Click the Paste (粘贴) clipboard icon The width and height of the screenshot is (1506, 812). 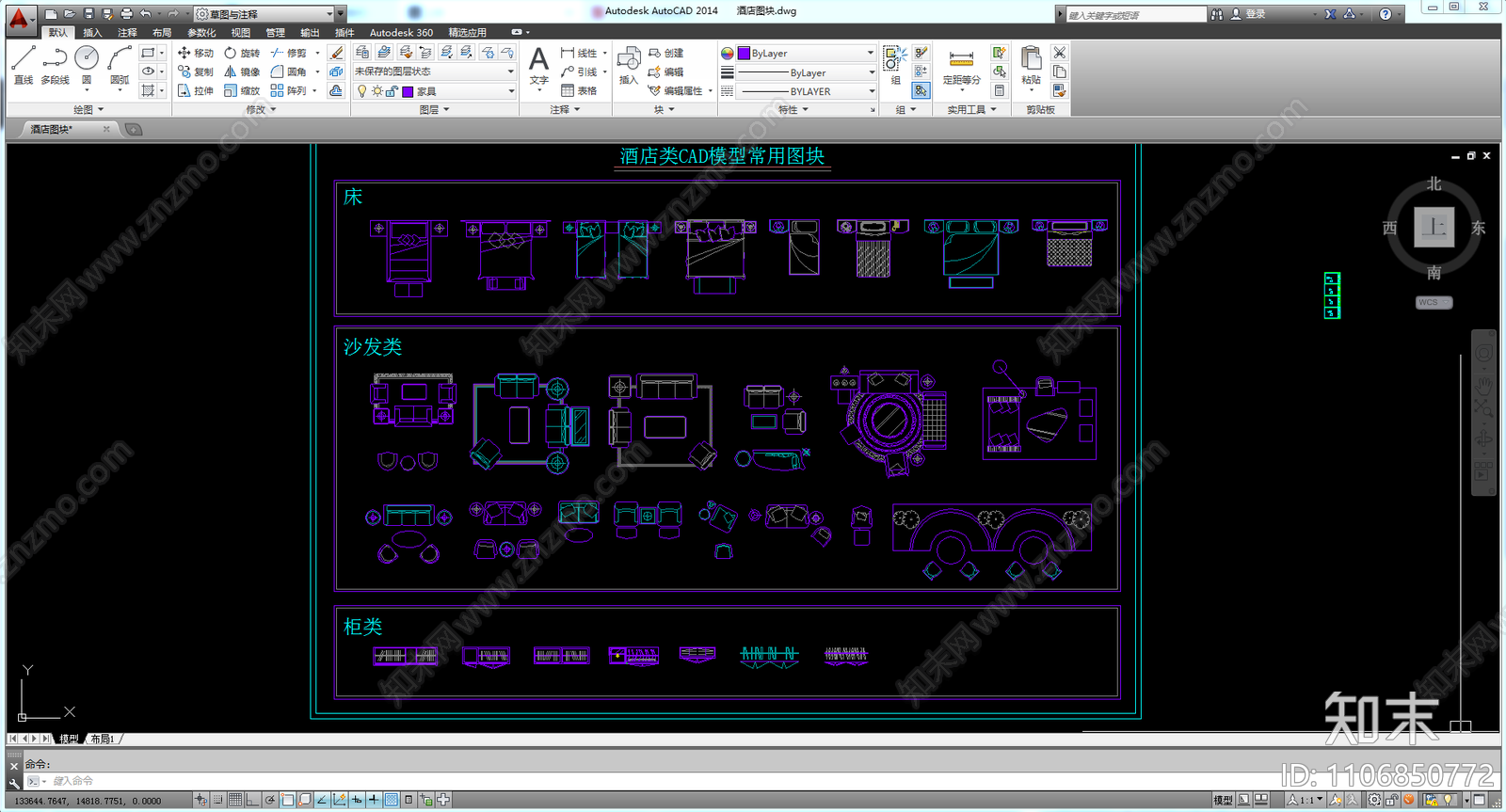(1032, 64)
